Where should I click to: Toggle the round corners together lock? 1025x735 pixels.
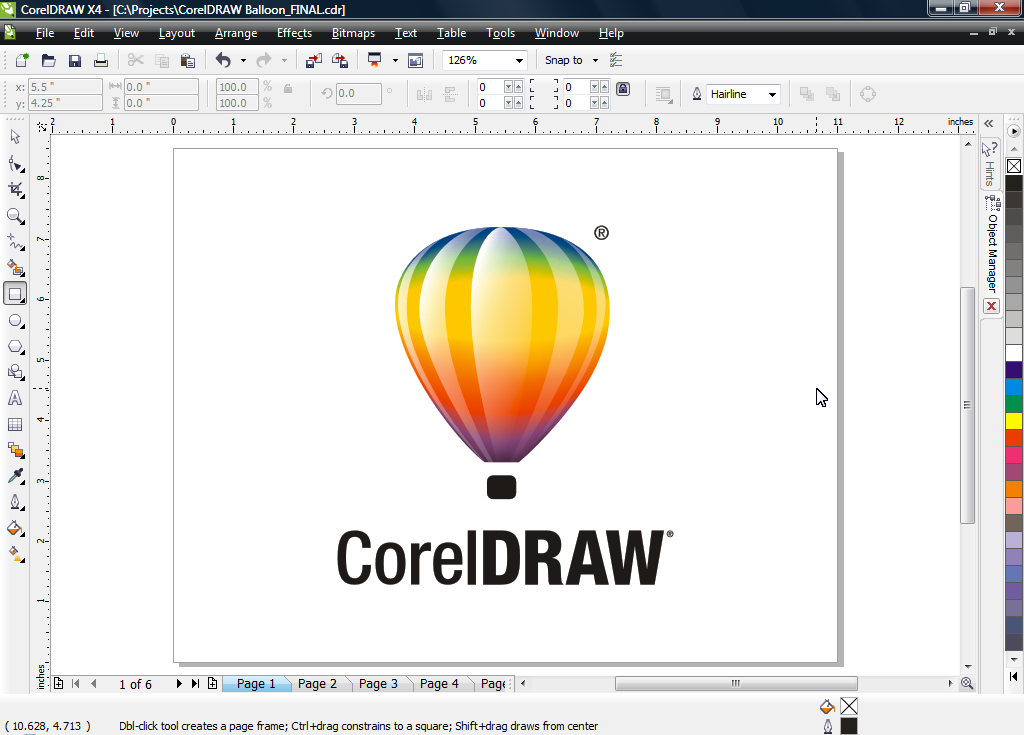[623, 89]
